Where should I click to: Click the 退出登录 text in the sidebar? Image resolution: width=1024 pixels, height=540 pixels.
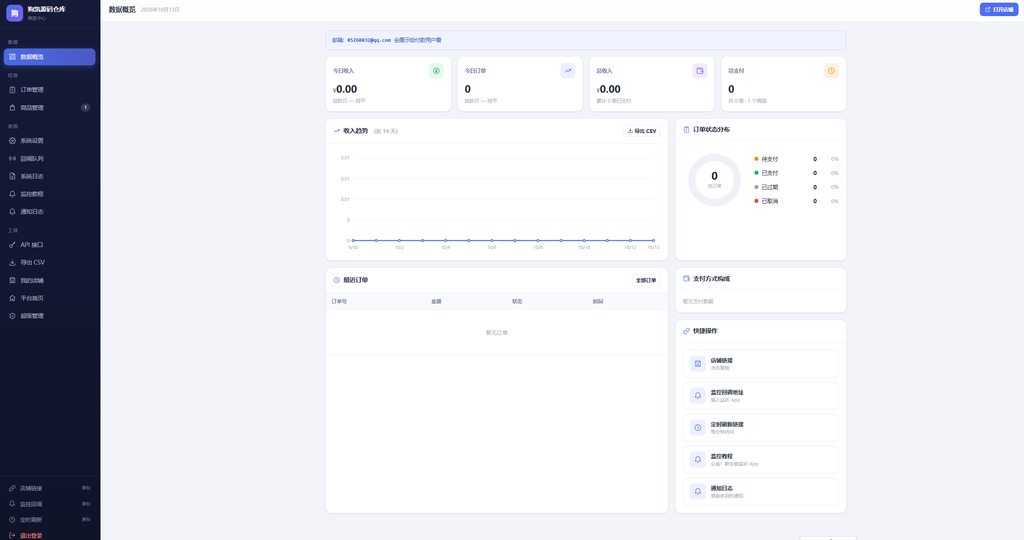31,535
